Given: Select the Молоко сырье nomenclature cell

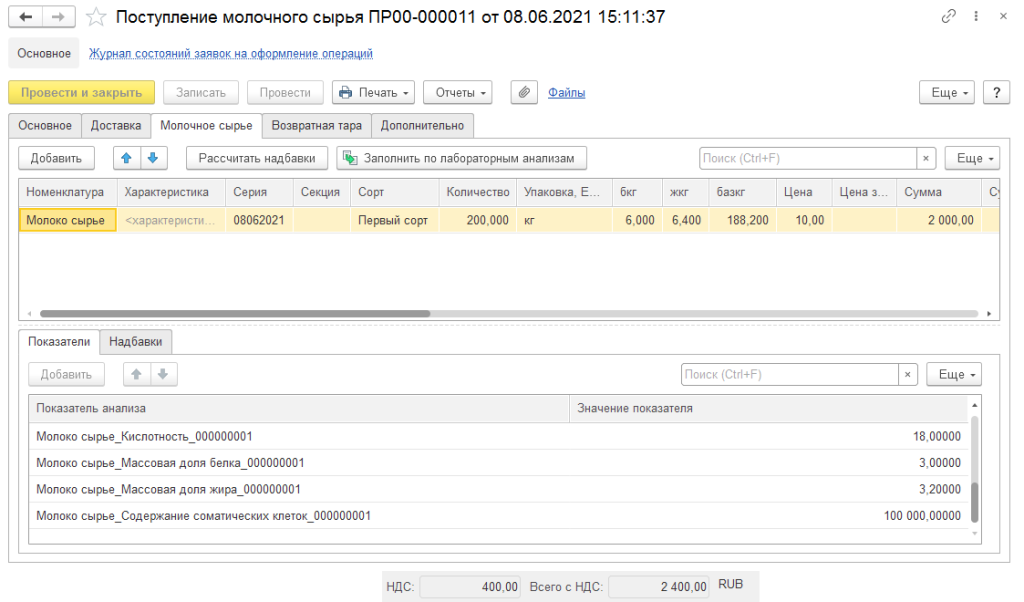Looking at the screenshot, I should tap(67, 220).
